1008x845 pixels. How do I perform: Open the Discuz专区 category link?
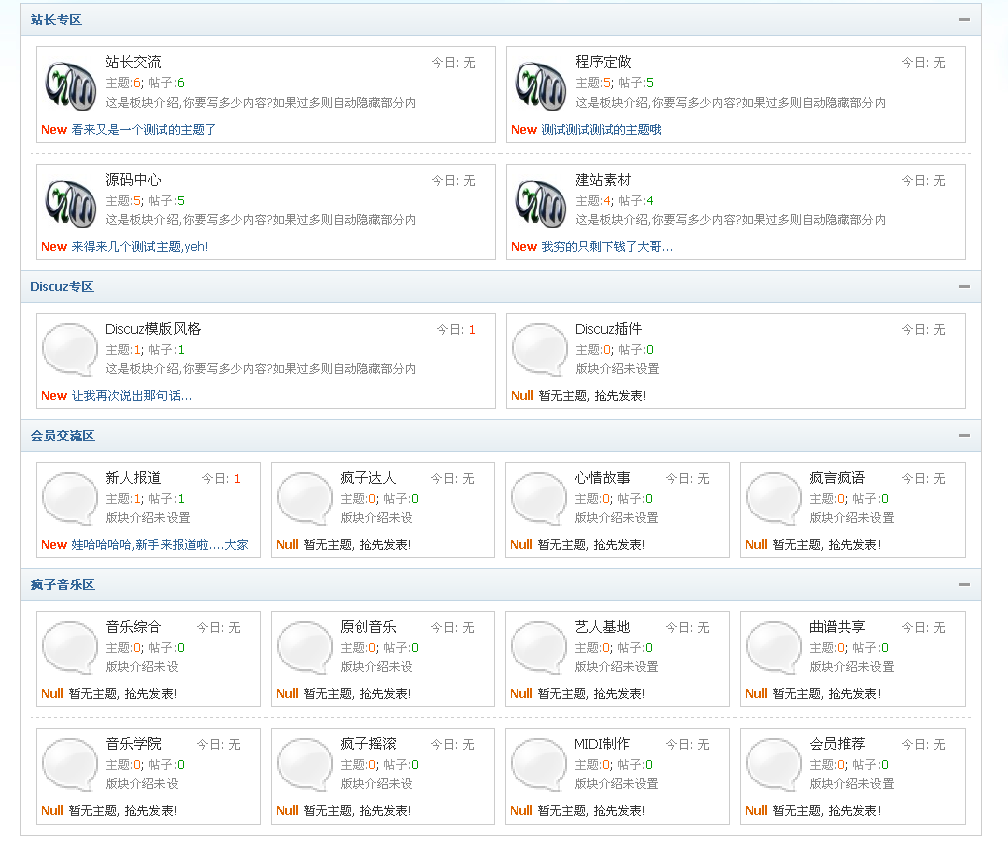[62, 287]
